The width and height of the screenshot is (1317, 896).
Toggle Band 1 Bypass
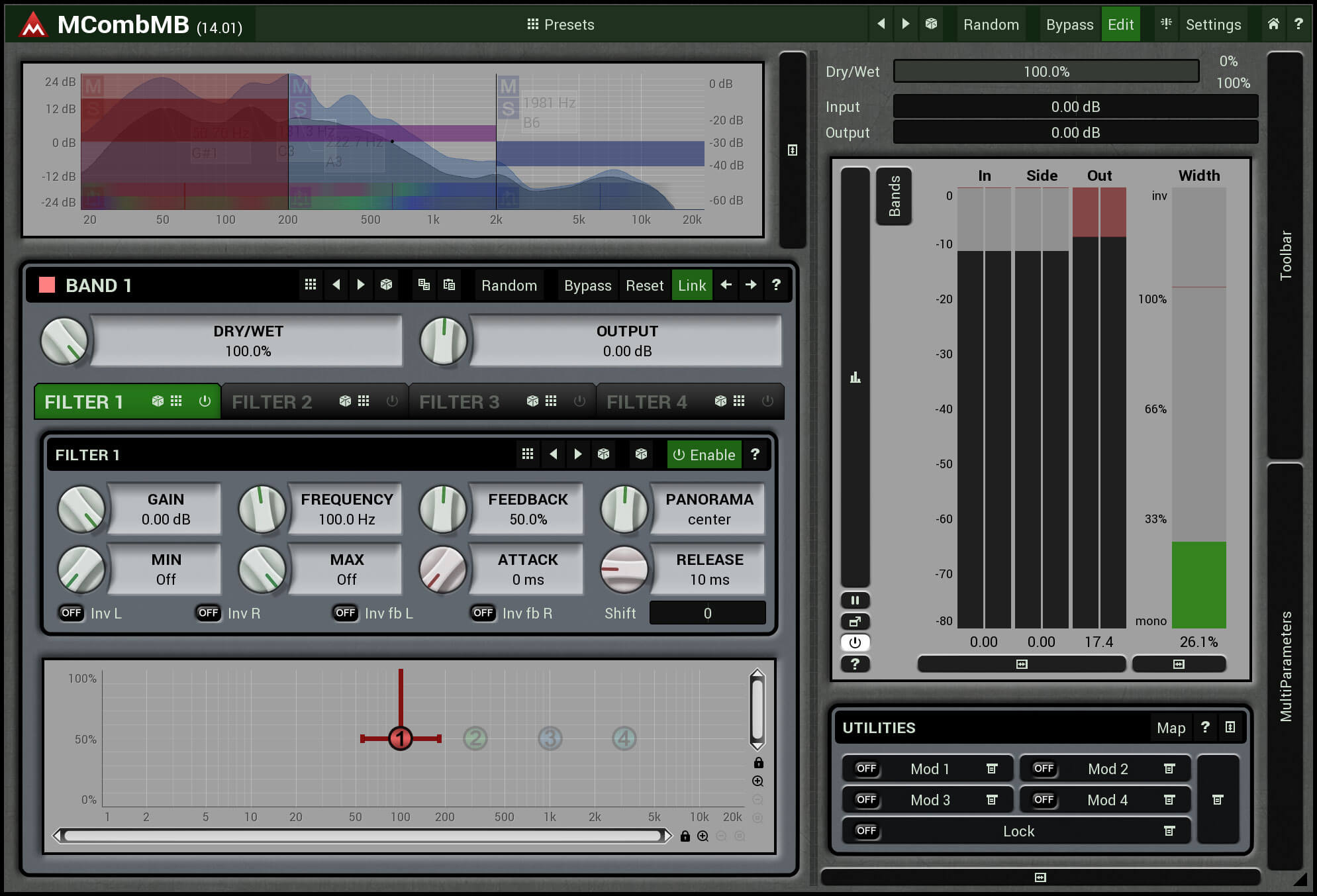click(x=587, y=285)
